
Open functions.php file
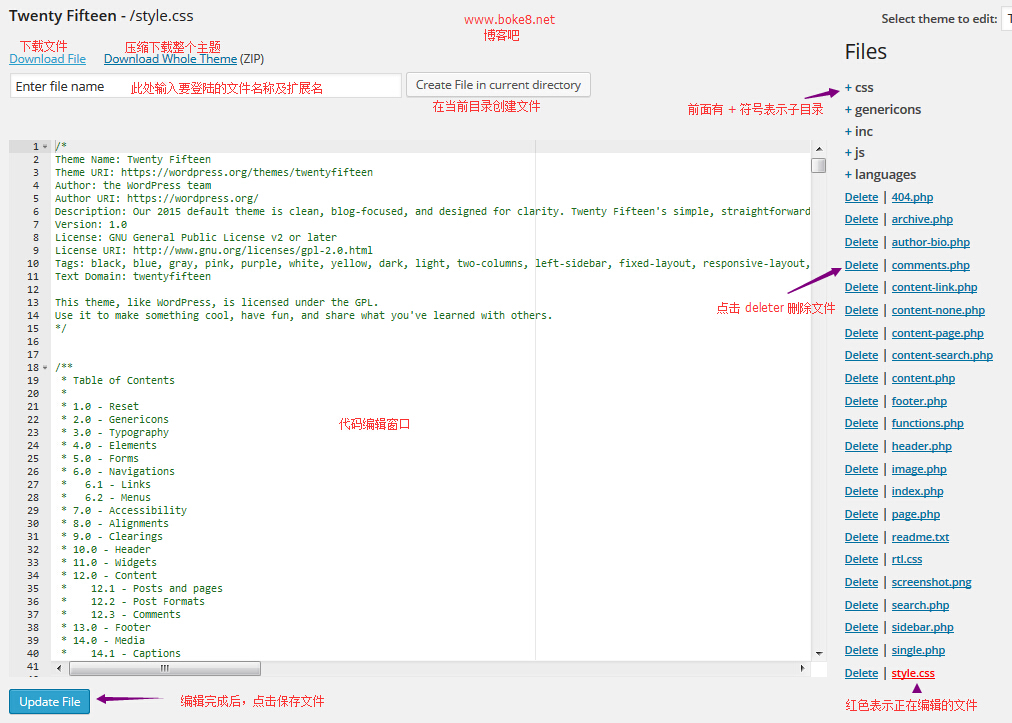927,423
